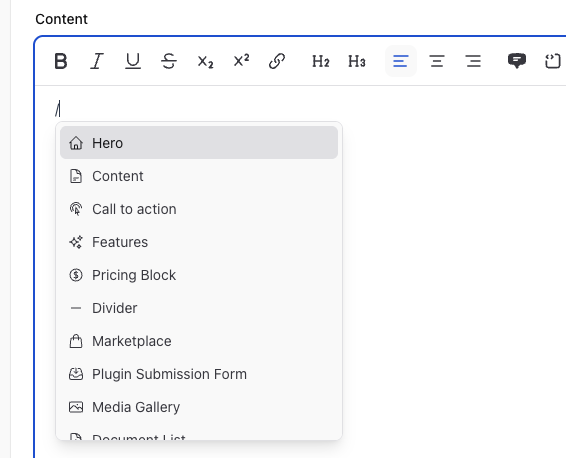This screenshot has width=566, height=458.
Task: Pick the Pricing Block option
Action: coord(199,275)
